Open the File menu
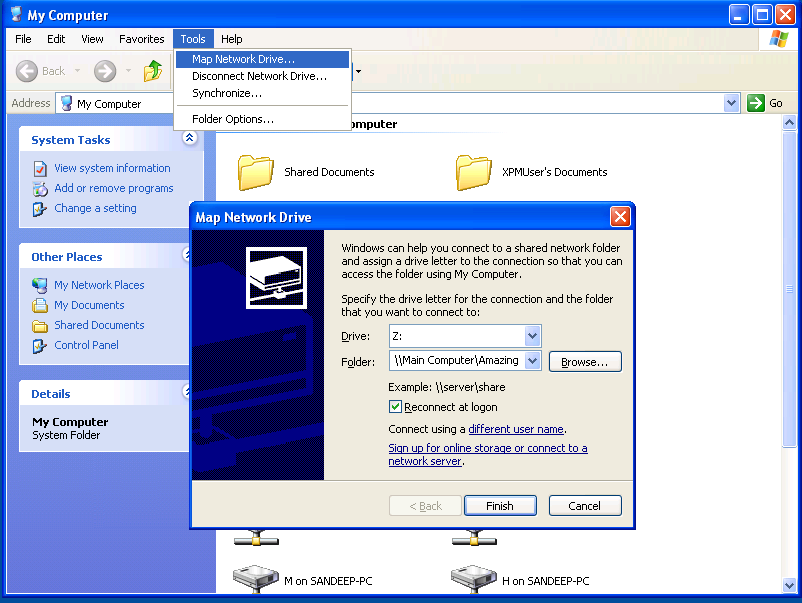The width and height of the screenshot is (802, 603). [x=23, y=39]
